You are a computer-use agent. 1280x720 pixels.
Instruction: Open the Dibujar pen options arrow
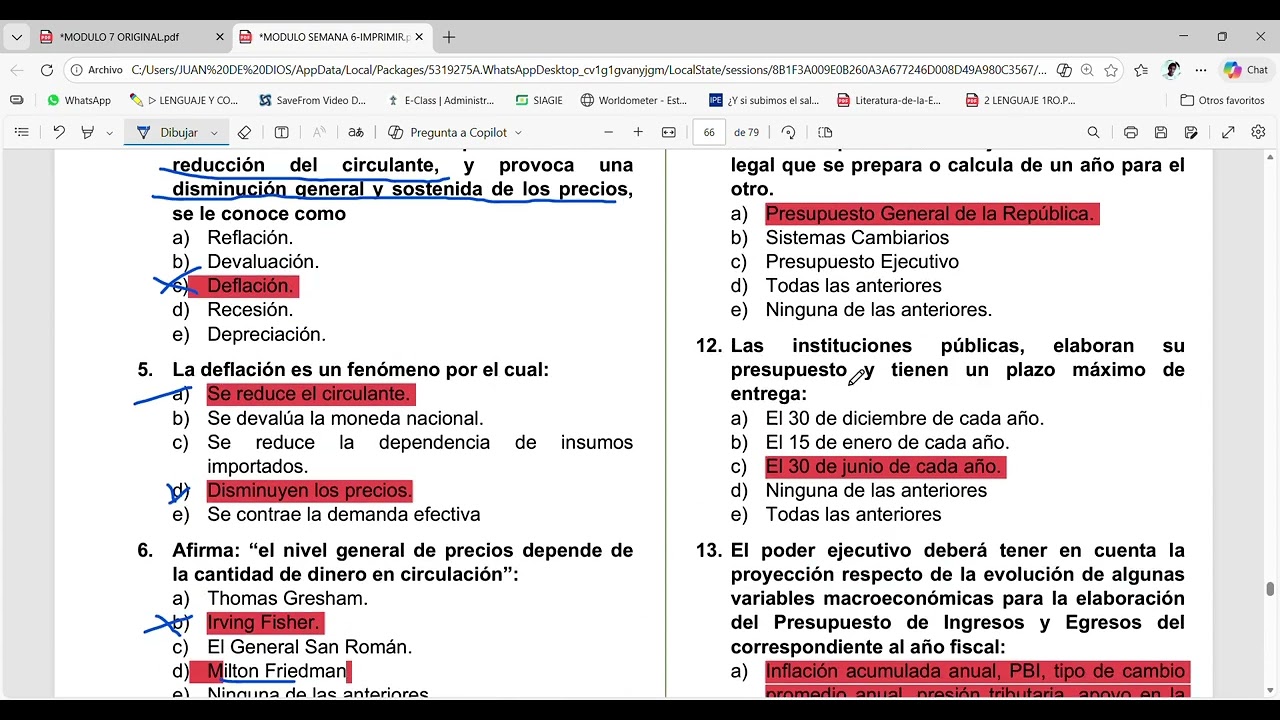tap(214, 133)
